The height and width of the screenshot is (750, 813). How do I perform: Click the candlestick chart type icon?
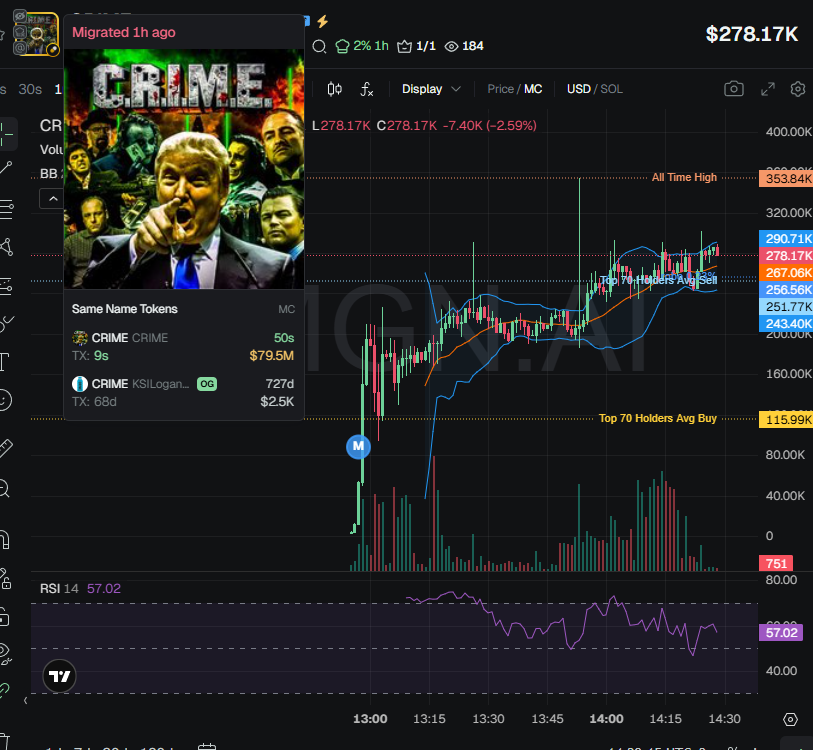point(334,89)
